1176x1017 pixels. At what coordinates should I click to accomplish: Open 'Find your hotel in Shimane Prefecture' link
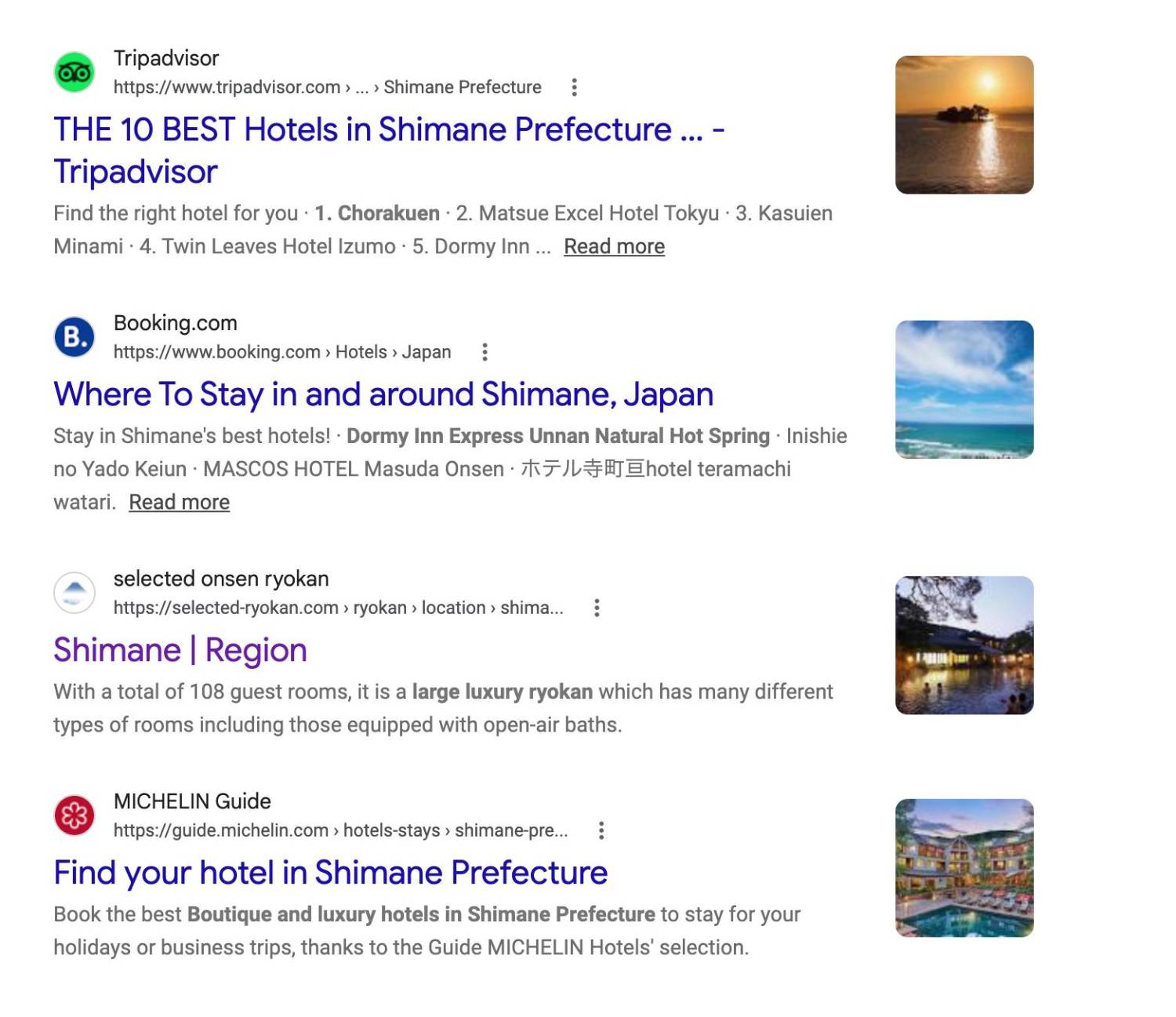tap(331, 872)
